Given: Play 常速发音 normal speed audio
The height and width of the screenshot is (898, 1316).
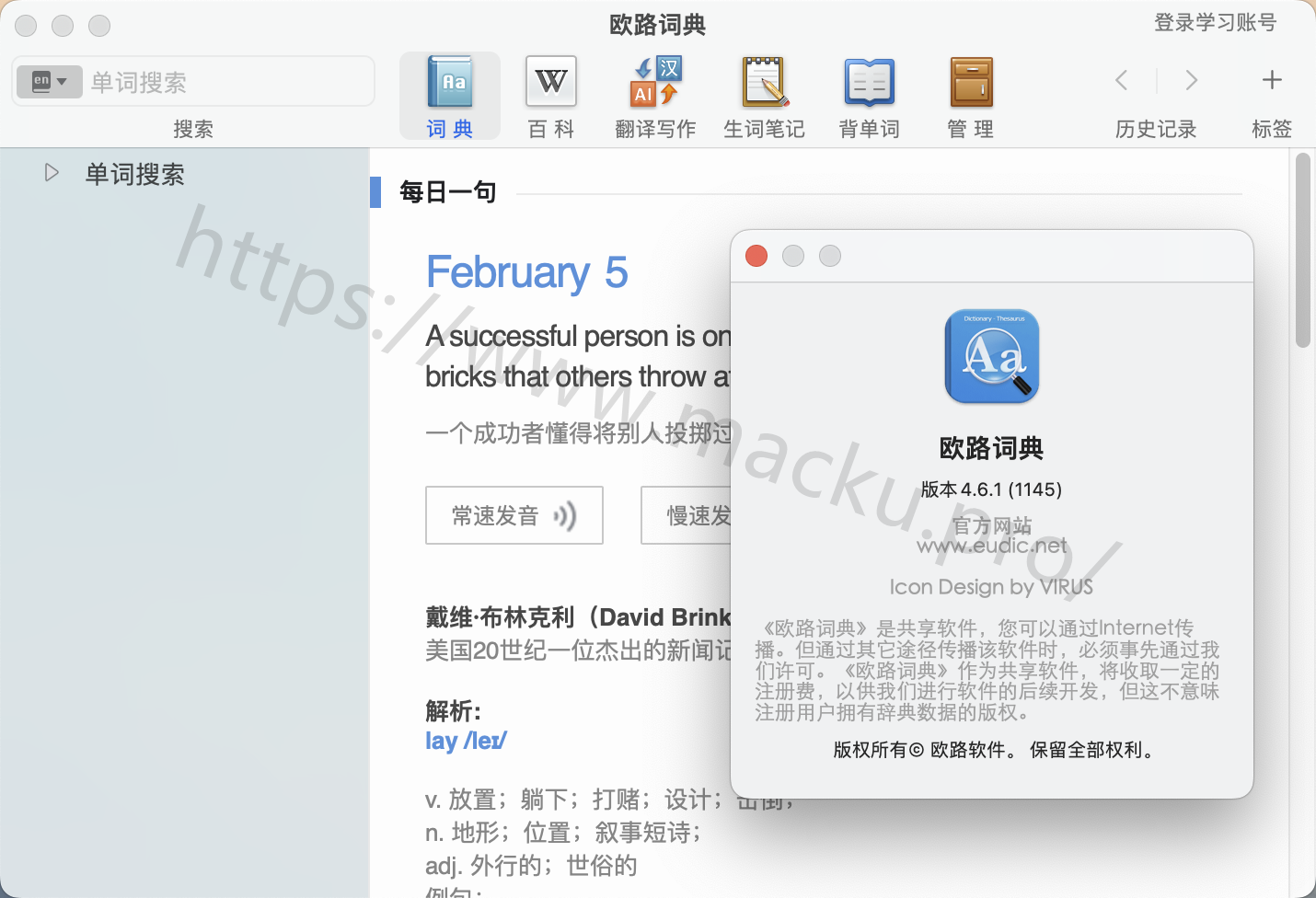Looking at the screenshot, I should pyautogui.click(x=514, y=515).
